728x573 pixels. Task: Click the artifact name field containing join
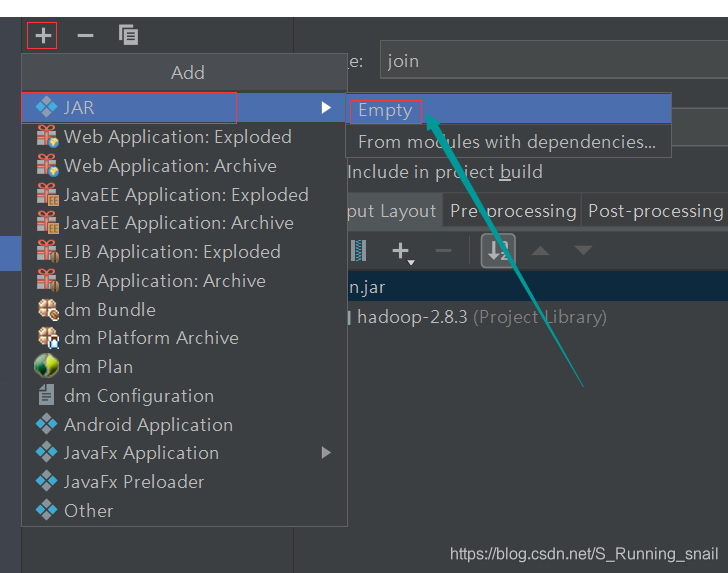[554, 60]
